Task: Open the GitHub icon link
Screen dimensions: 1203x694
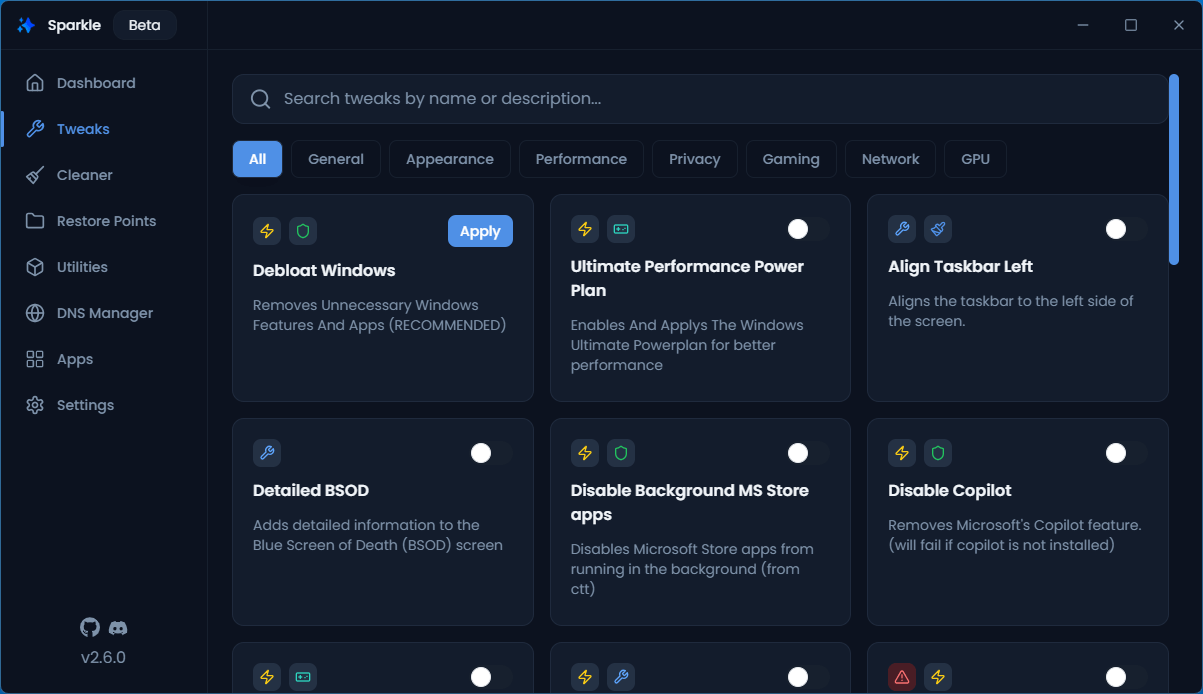Action: coord(90,627)
